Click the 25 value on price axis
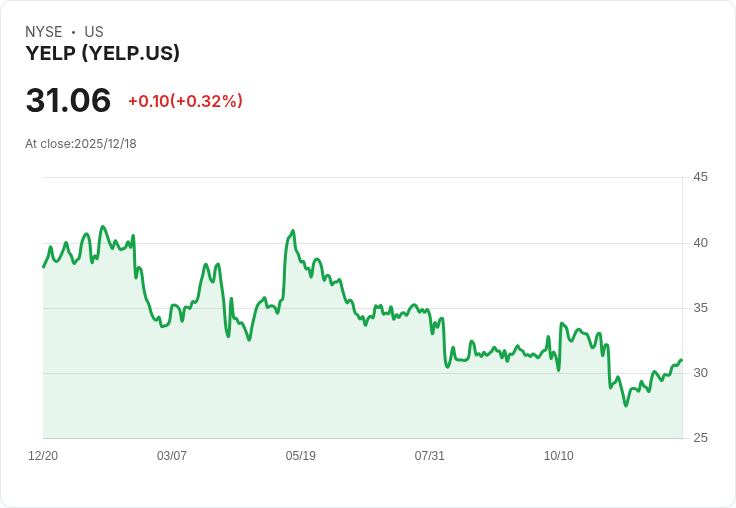Image resolution: width=736 pixels, height=508 pixels. pyautogui.click(x=701, y=438)
